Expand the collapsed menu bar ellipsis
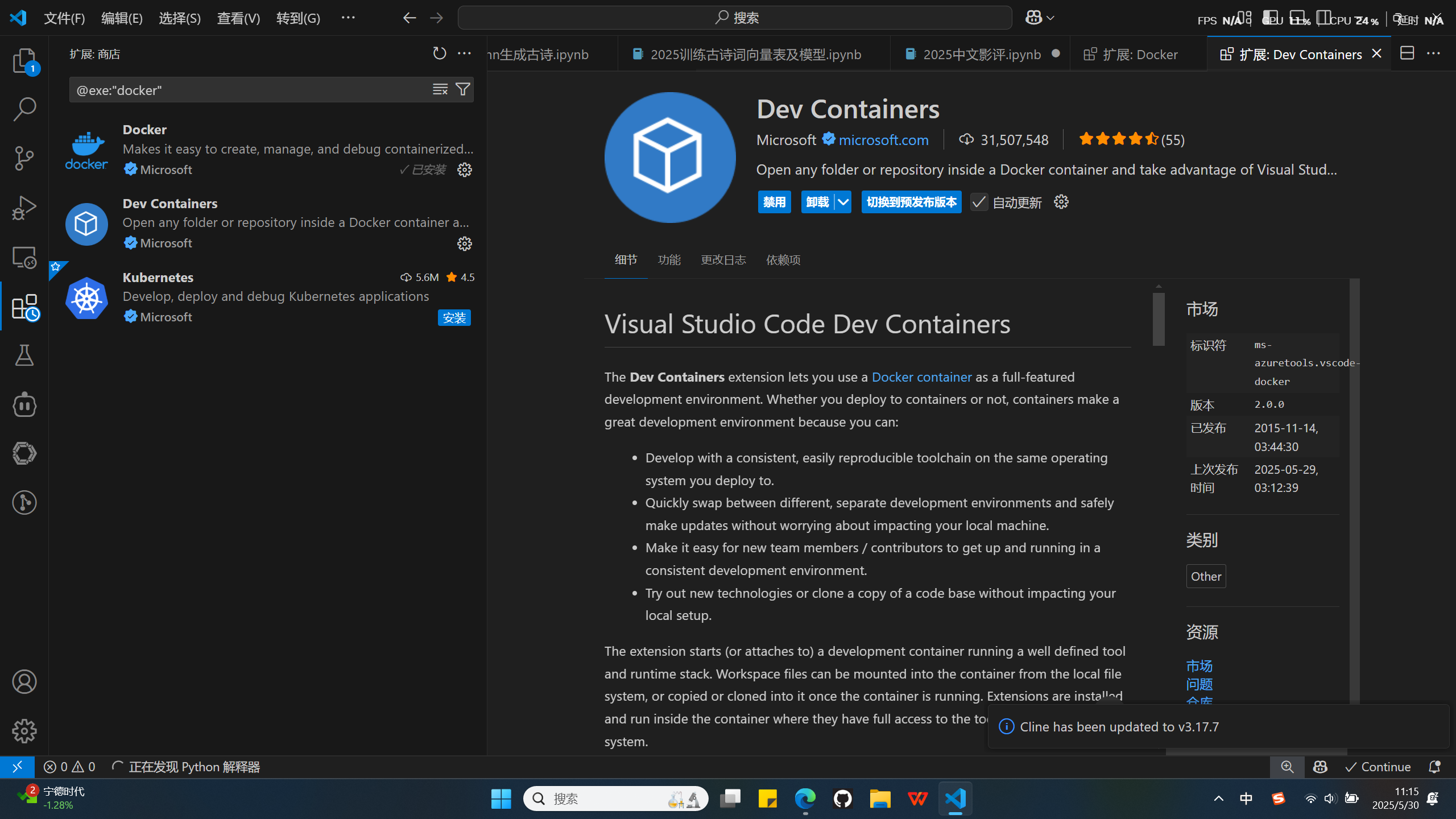The width and height of the screenshot is (1456, 819). (348, 18)
